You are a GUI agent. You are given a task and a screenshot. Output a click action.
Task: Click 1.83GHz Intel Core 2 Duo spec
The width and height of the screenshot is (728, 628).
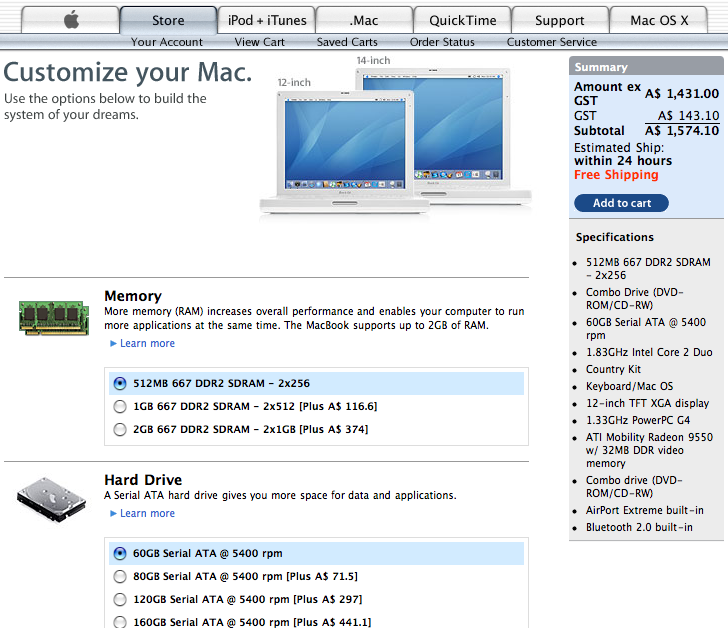649,352
